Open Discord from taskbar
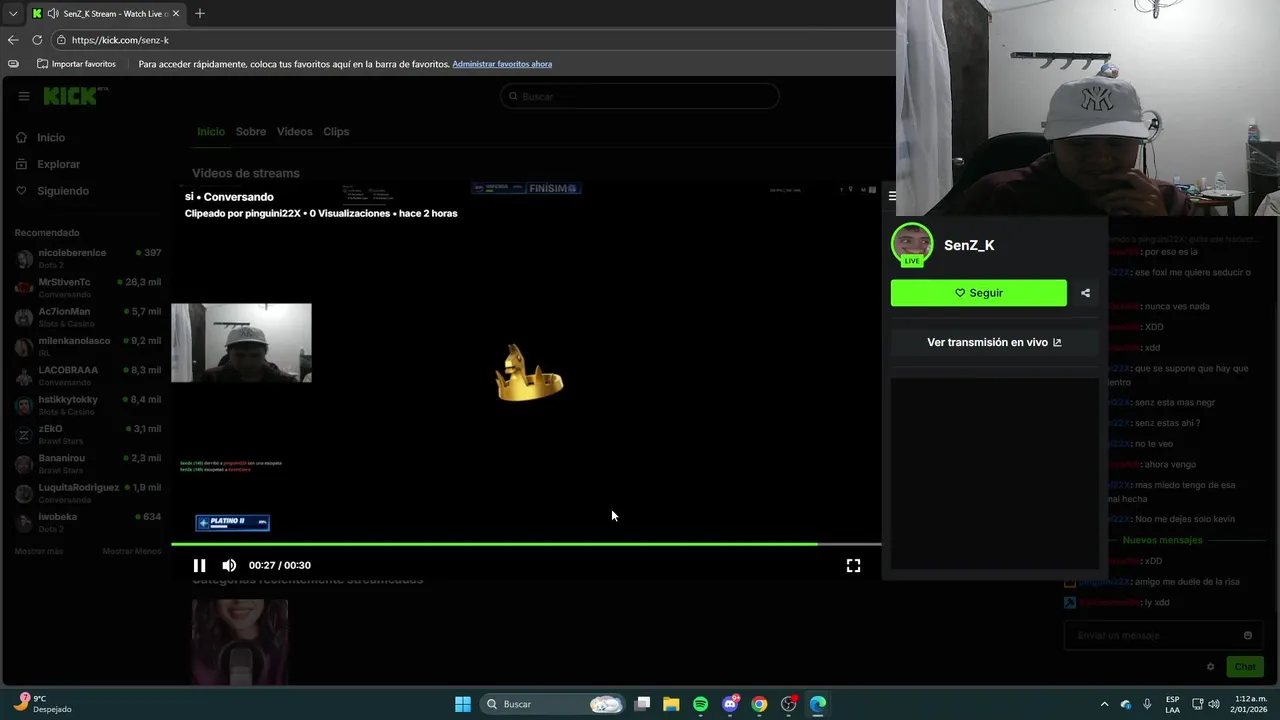The width and height of the screenshot is (1280, 720). click(730, 704)
